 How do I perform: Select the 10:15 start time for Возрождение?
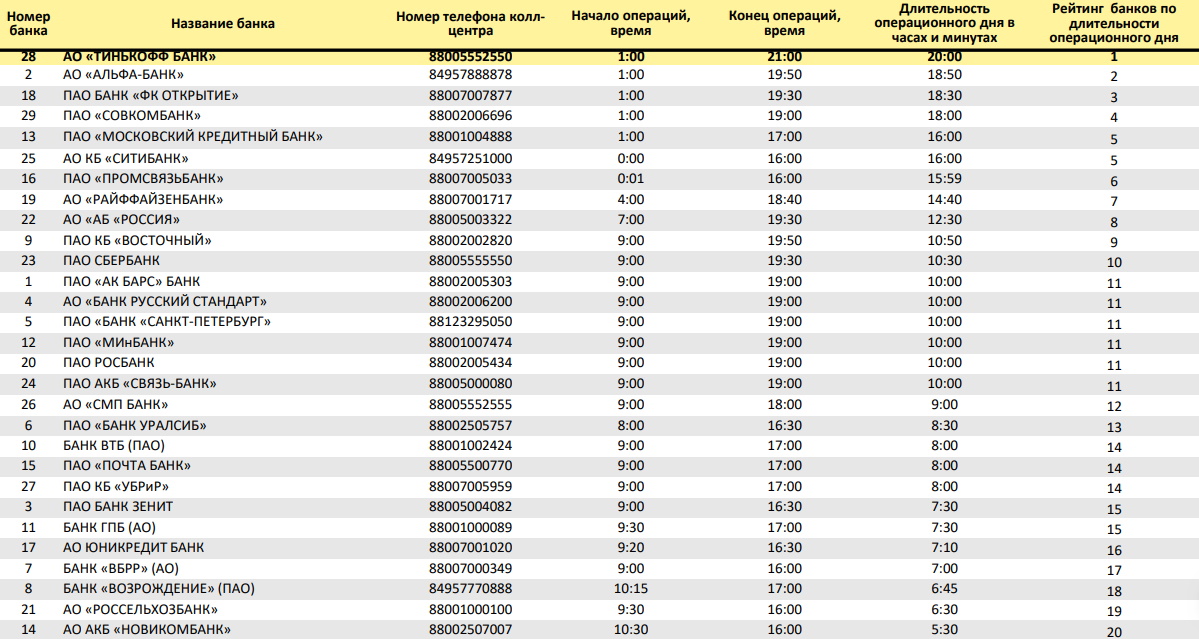tap(631, 589)
